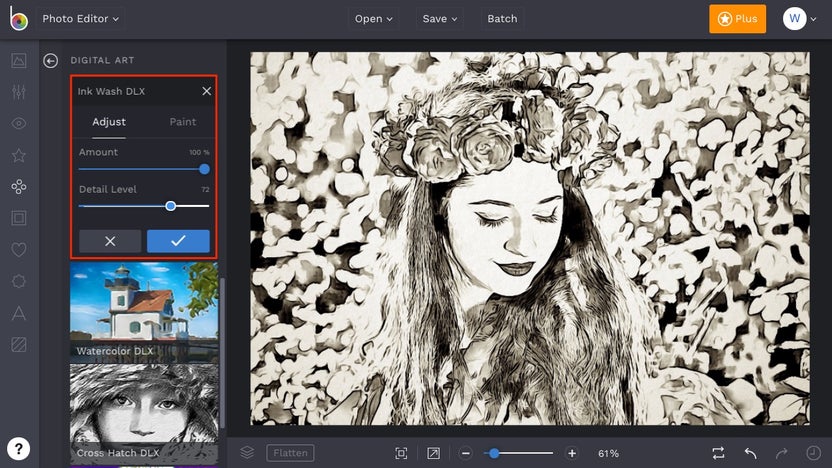This screenshot has height=468, width=832.
Task: Go back using the Digital Art arrow
Action: 51,61
